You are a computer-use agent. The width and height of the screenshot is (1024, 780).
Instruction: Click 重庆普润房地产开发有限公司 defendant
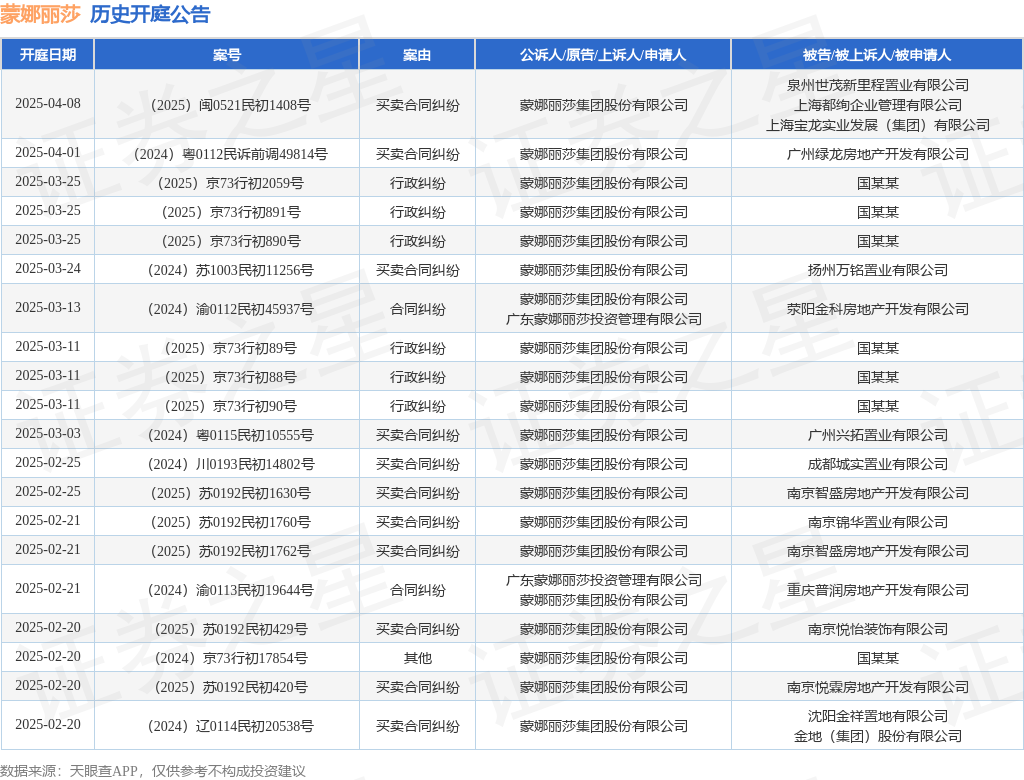(x=878, y=590)
